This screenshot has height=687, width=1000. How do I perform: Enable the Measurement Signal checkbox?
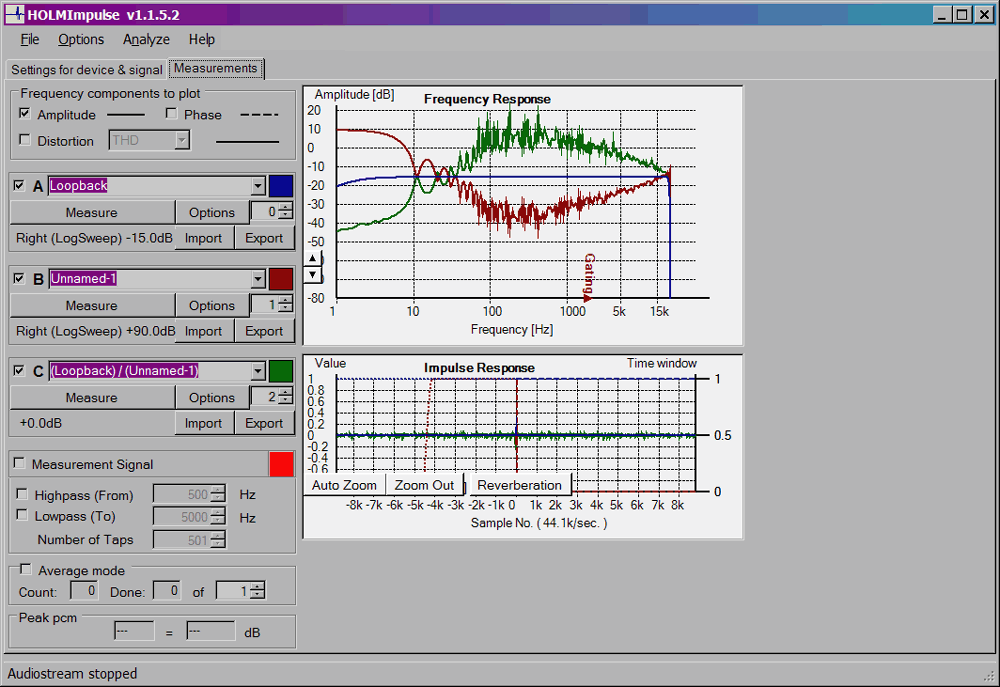pyautogui.click(x=19, y=463)
